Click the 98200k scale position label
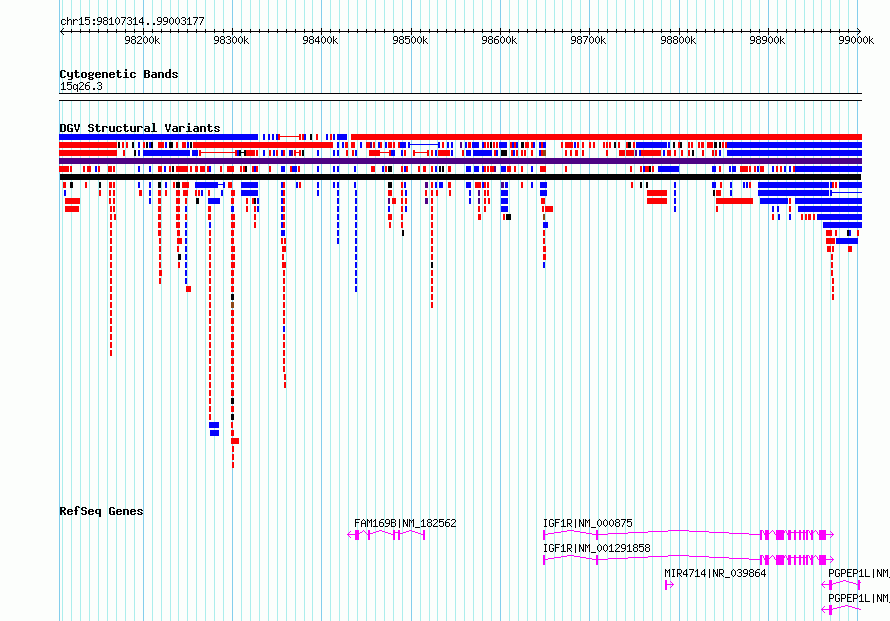 click(x=142, y=40)
